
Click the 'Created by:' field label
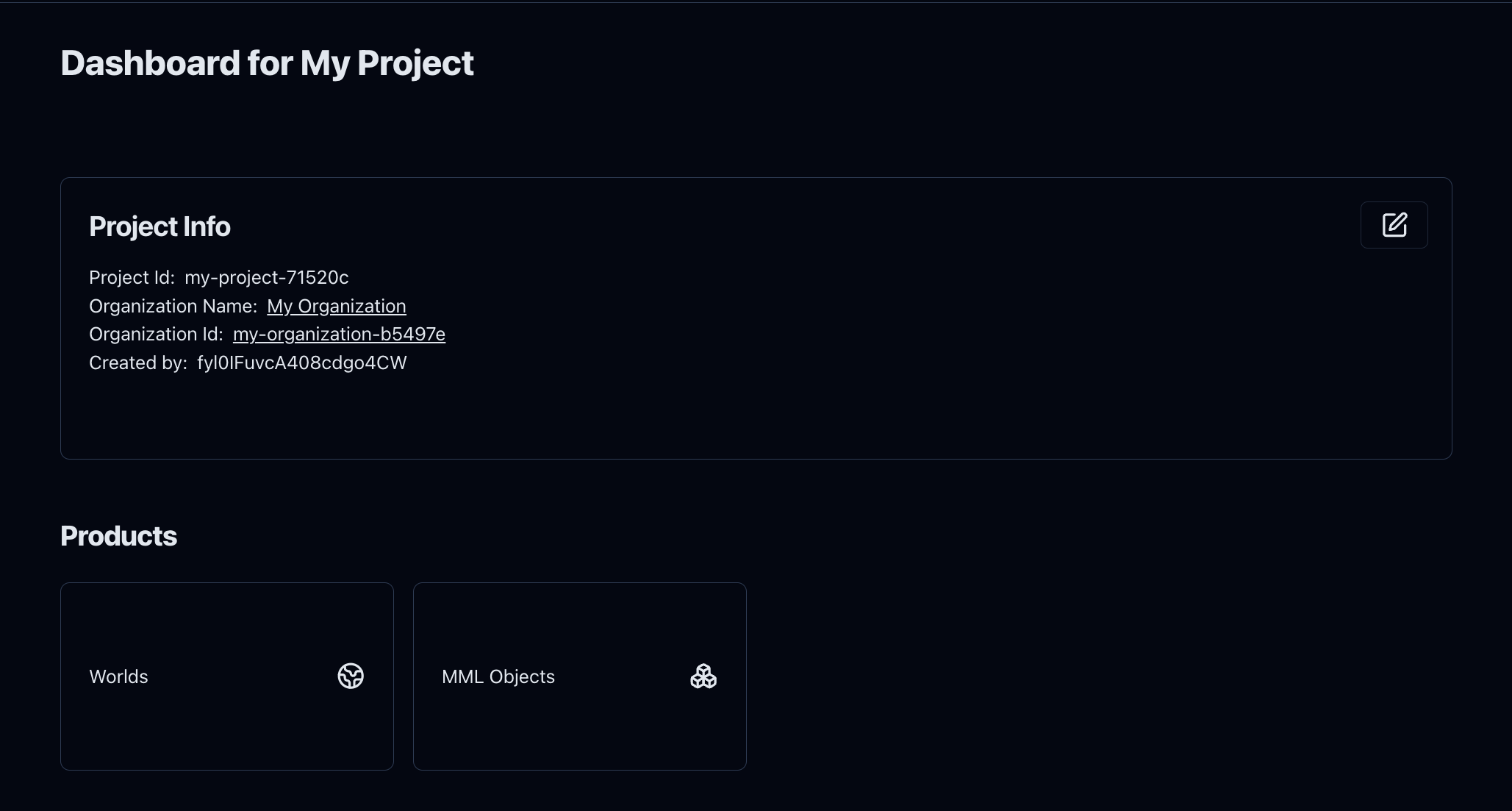[x=137, y=363]
